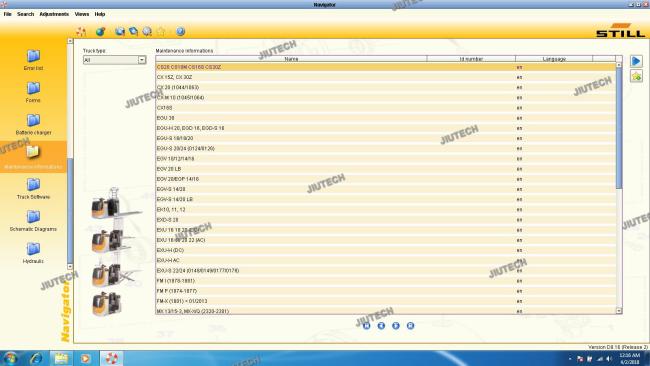Expand the Truck type dropdown
650x366 pixels.
tap(142, 60)
